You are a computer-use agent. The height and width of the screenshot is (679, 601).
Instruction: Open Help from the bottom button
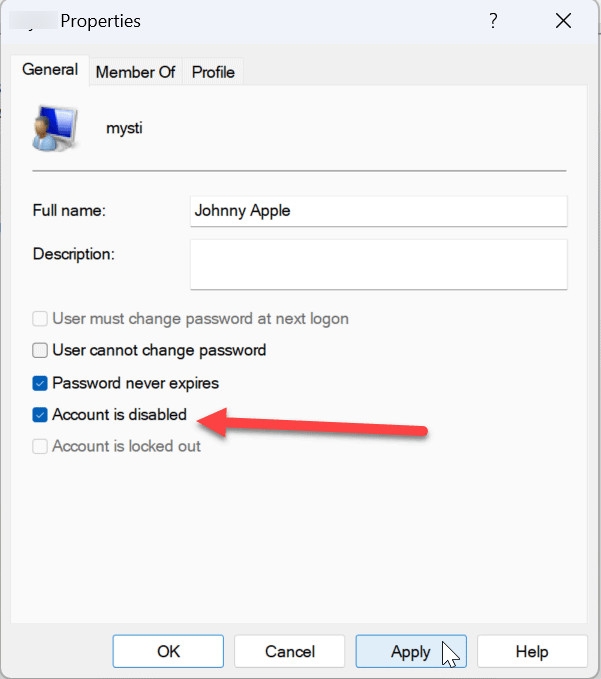(532, 651)
